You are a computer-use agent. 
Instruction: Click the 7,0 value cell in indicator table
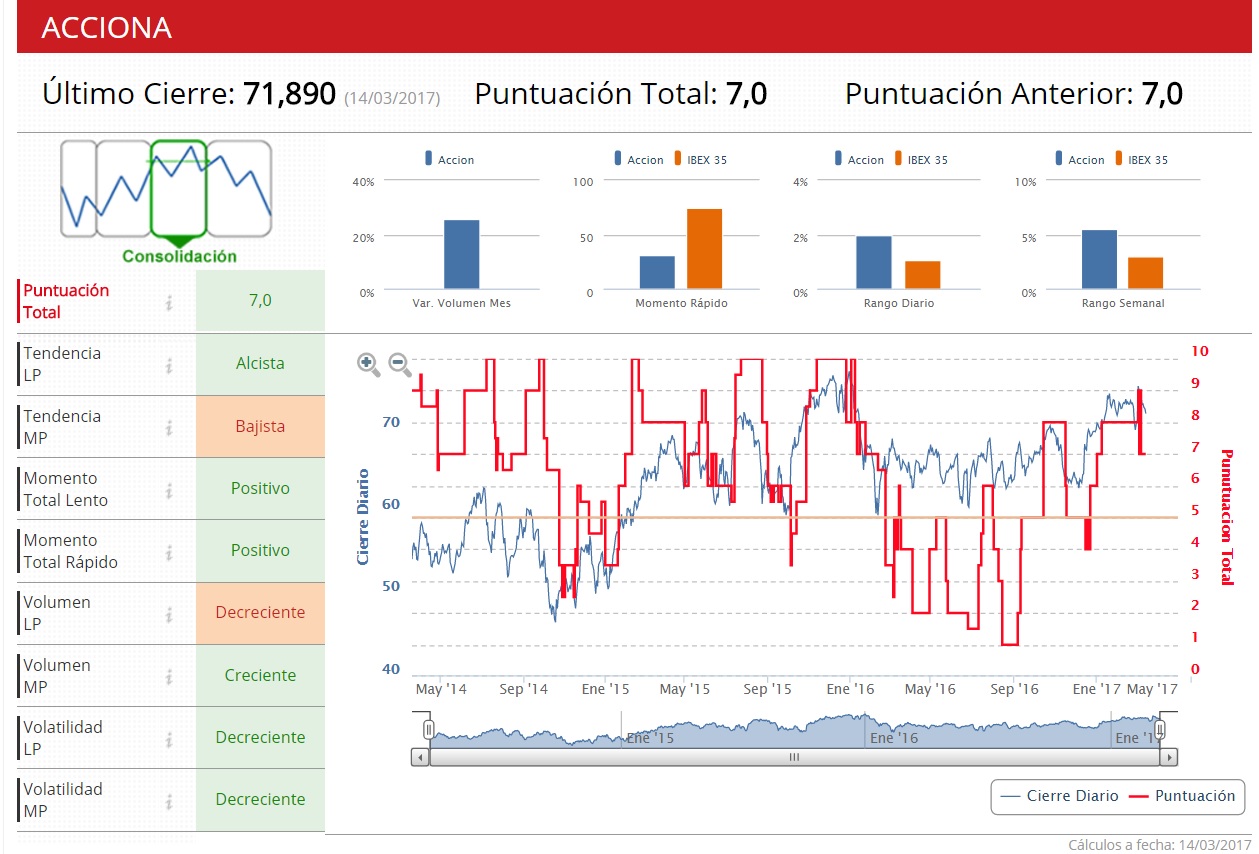[x=260, y=301]
